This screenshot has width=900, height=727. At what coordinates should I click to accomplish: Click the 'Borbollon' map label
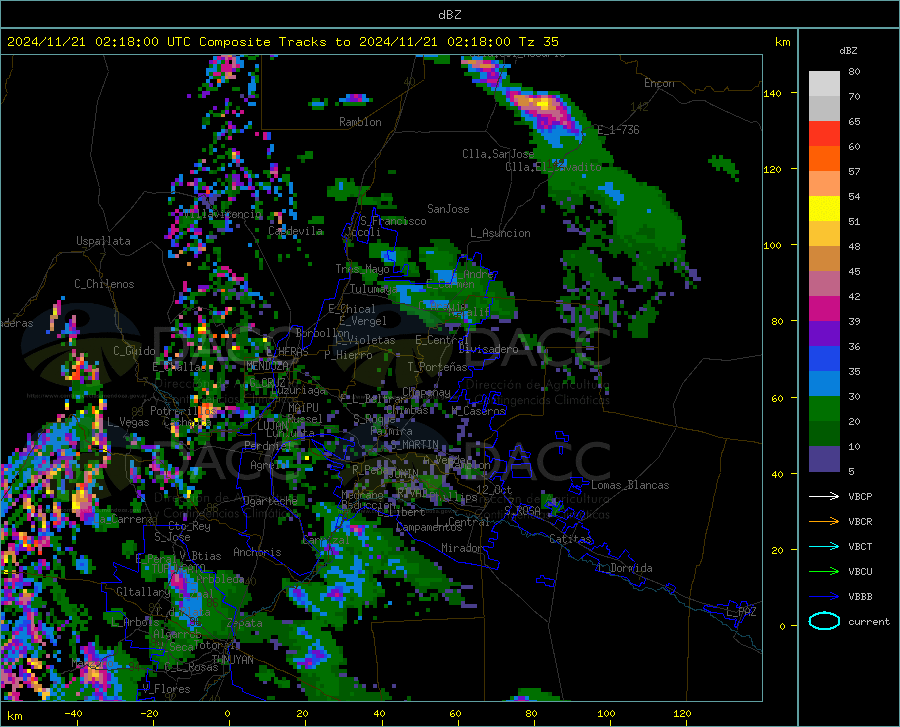pyautogui.click(x=322, y=333)
